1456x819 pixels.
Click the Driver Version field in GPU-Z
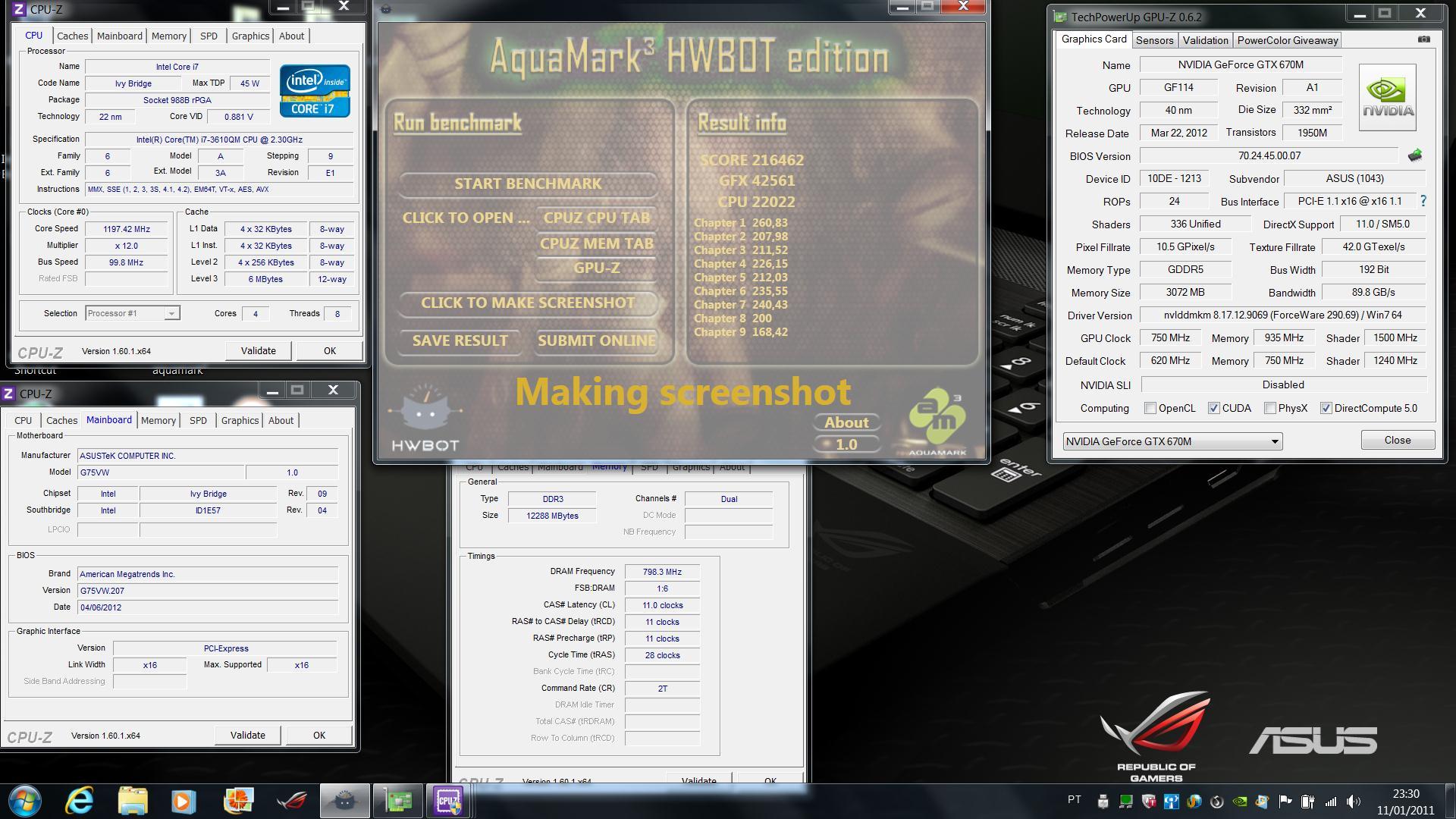[1282, 315]
